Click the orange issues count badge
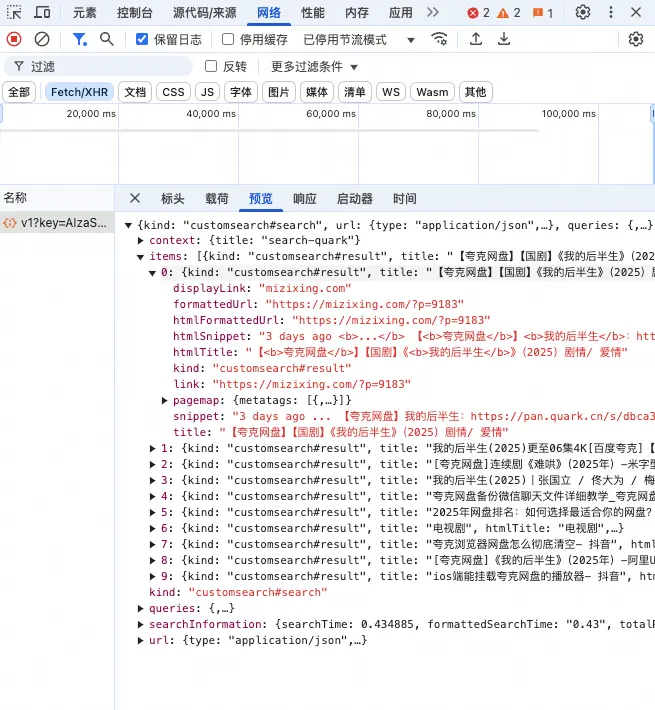The image size is (655, 710). pyautogui.click(x=543, y=13)
